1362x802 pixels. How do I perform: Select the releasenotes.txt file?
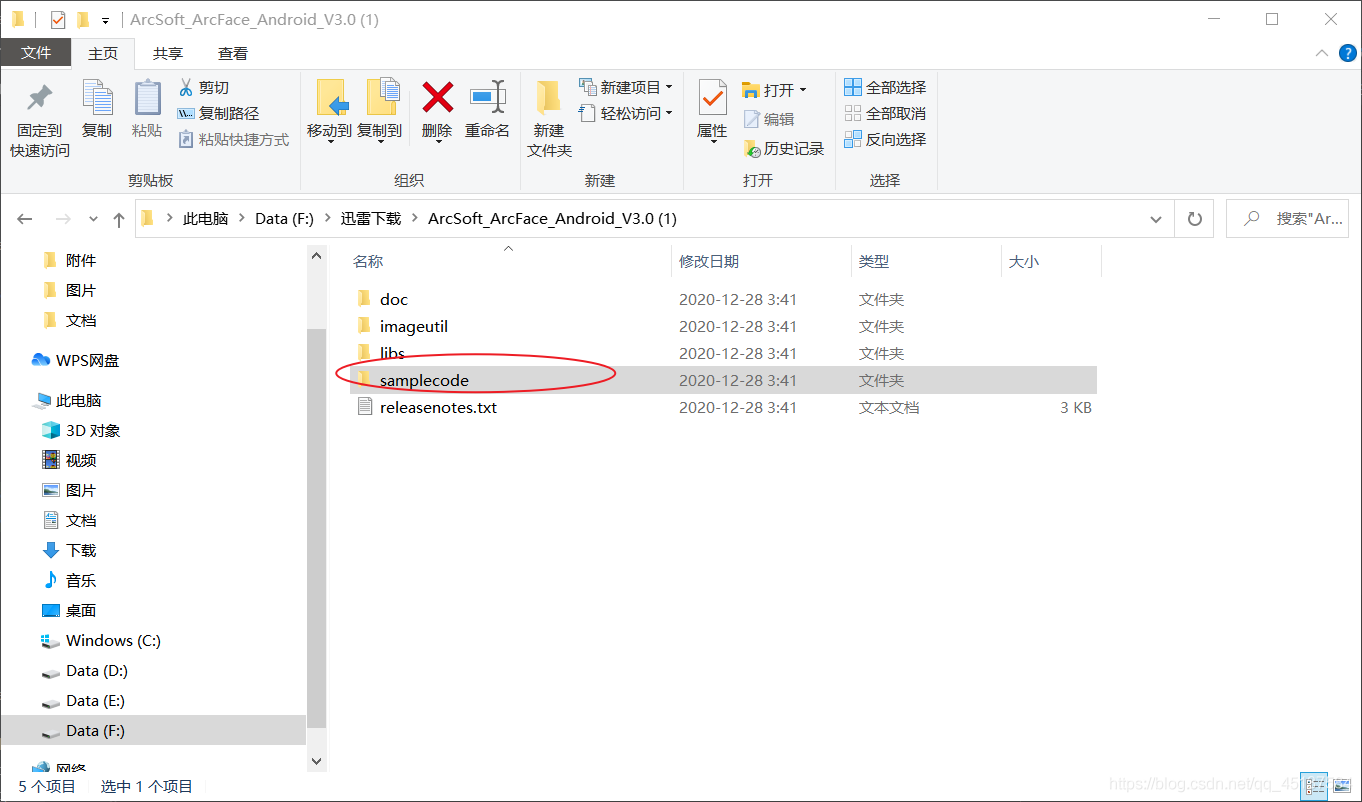click(723, 407)
